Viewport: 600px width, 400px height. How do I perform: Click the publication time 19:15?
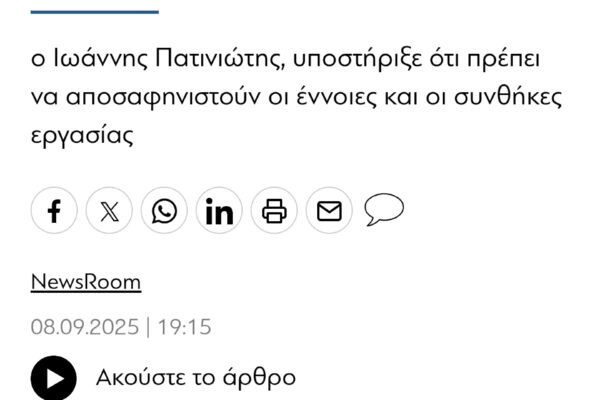(185, 328)
